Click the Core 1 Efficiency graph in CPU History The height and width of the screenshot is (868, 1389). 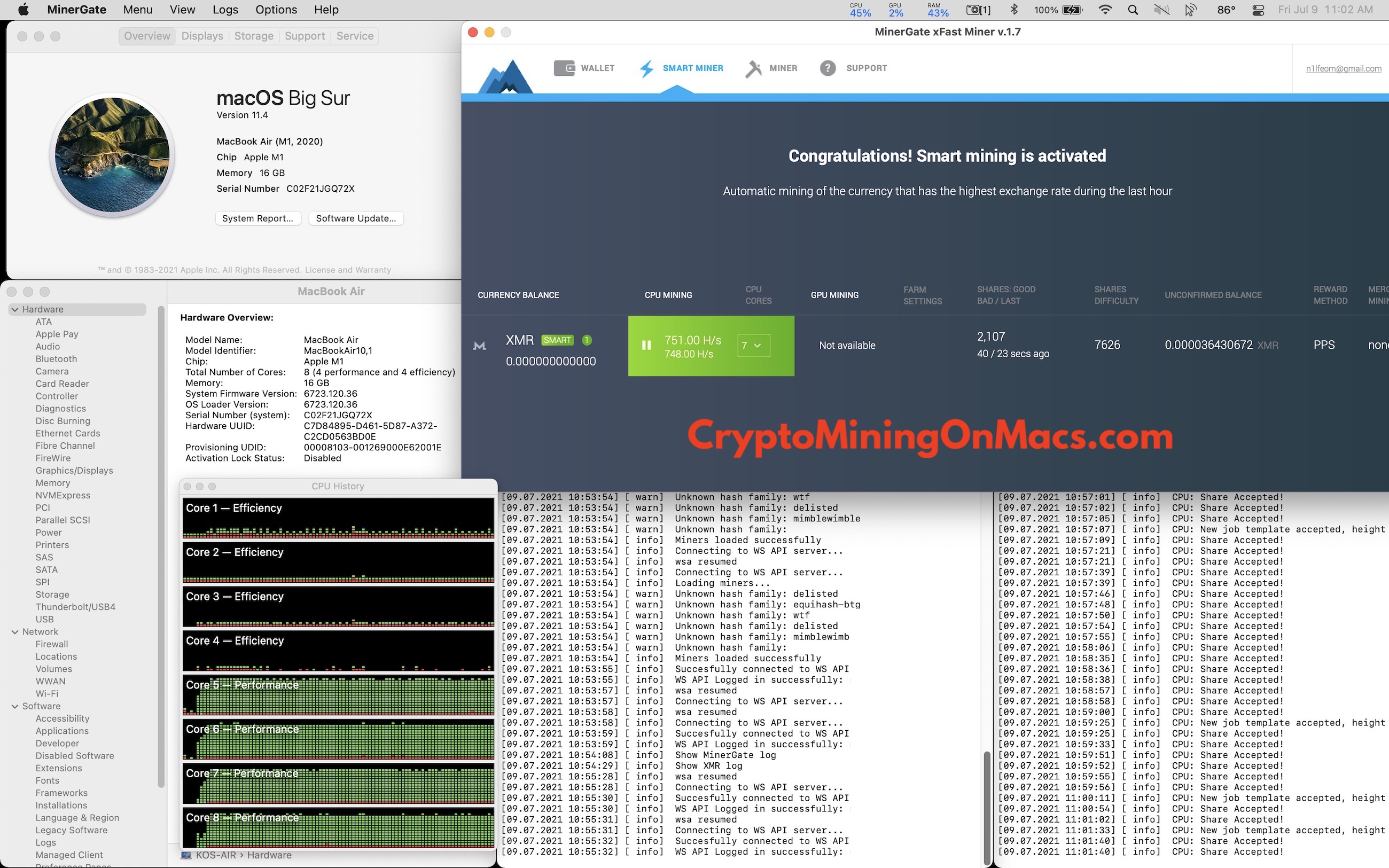pos(338,519)
